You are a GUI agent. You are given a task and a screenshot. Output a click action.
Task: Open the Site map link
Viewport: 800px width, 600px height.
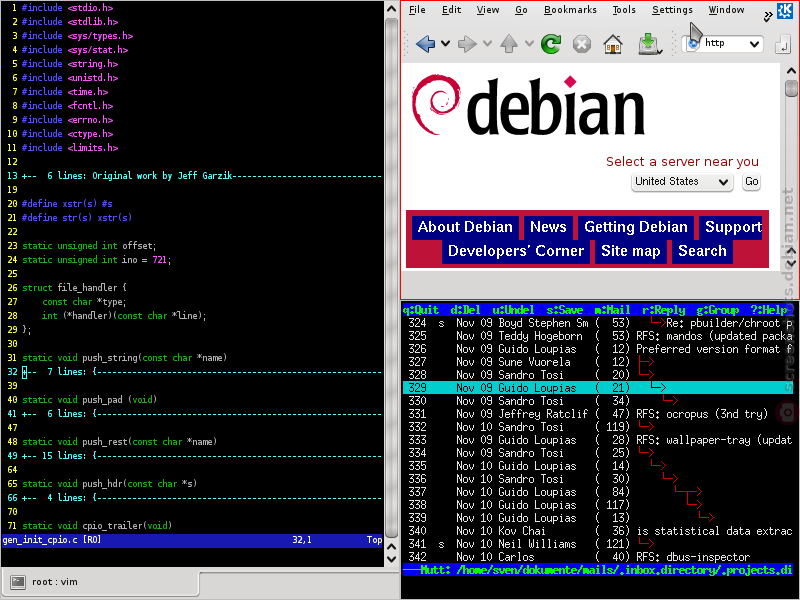coord(631,251)
